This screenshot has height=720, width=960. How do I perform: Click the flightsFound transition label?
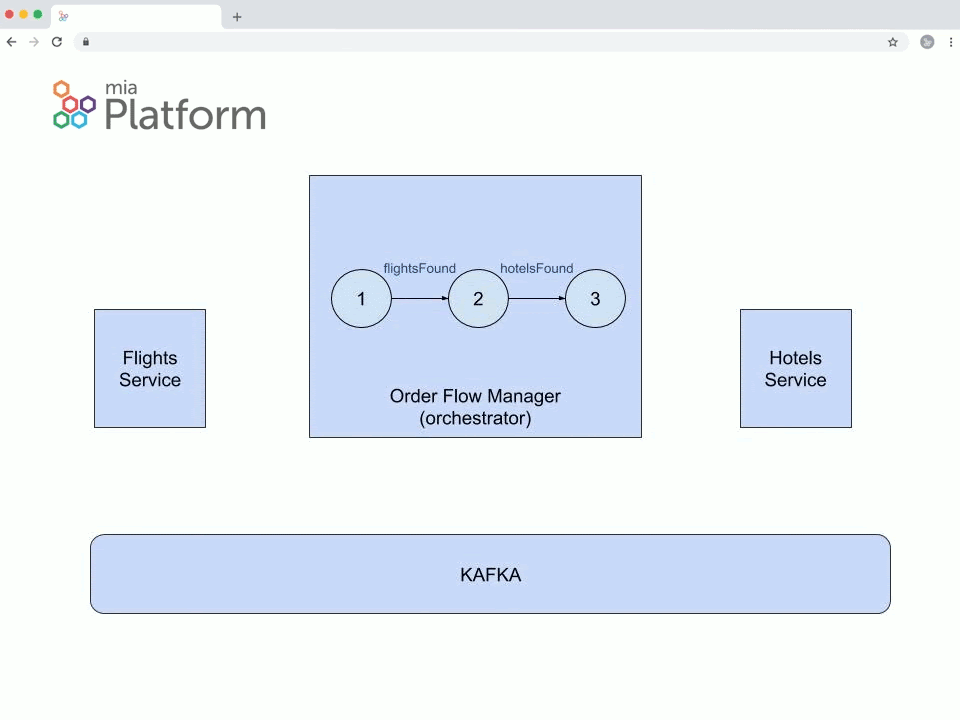419,268
